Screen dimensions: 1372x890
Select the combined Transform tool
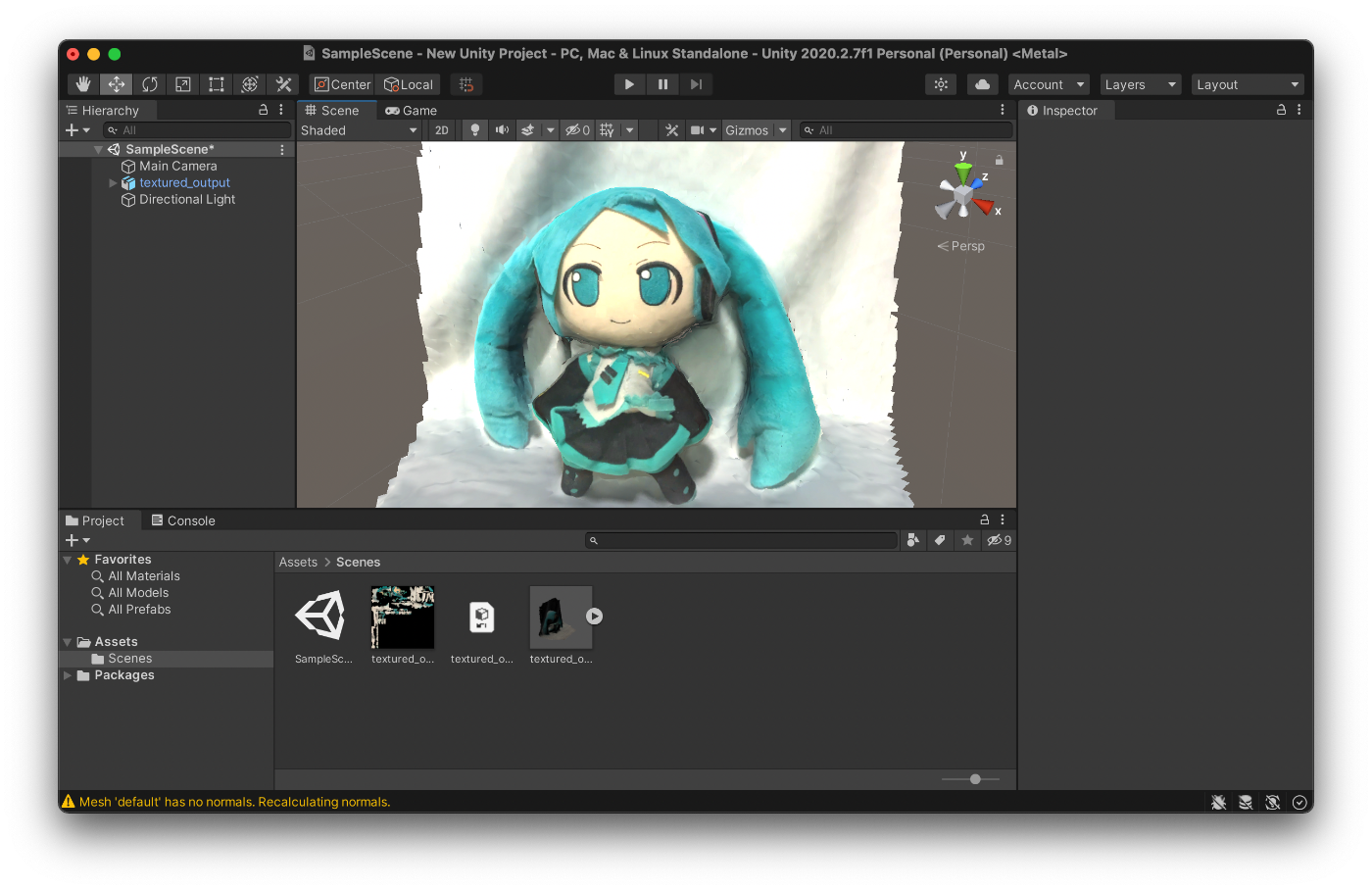point(250,84)
